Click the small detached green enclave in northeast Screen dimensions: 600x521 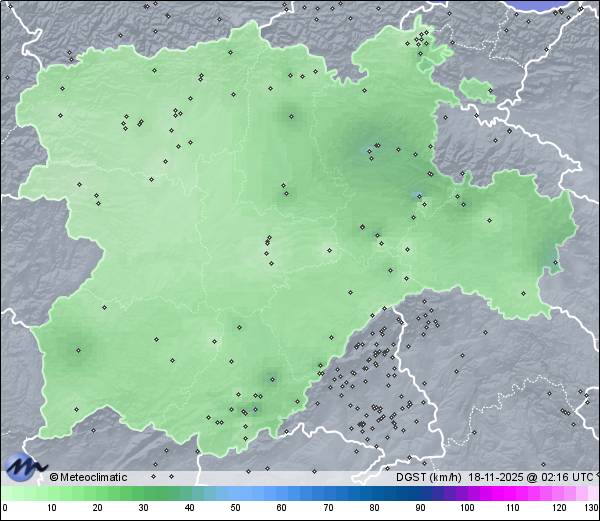point(478,91)
